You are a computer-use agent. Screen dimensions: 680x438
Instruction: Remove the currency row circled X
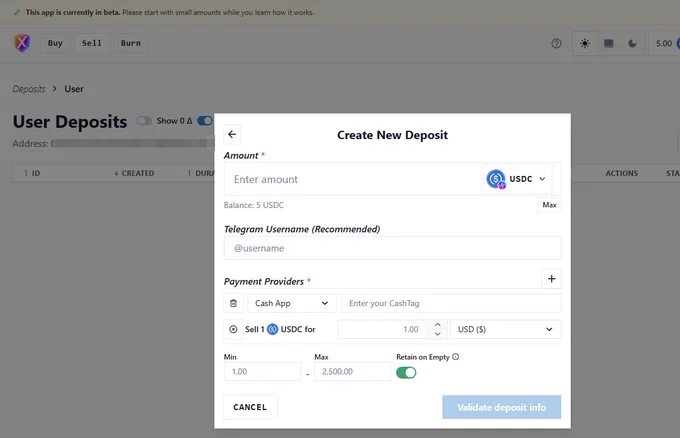click(x=233, y=329)
